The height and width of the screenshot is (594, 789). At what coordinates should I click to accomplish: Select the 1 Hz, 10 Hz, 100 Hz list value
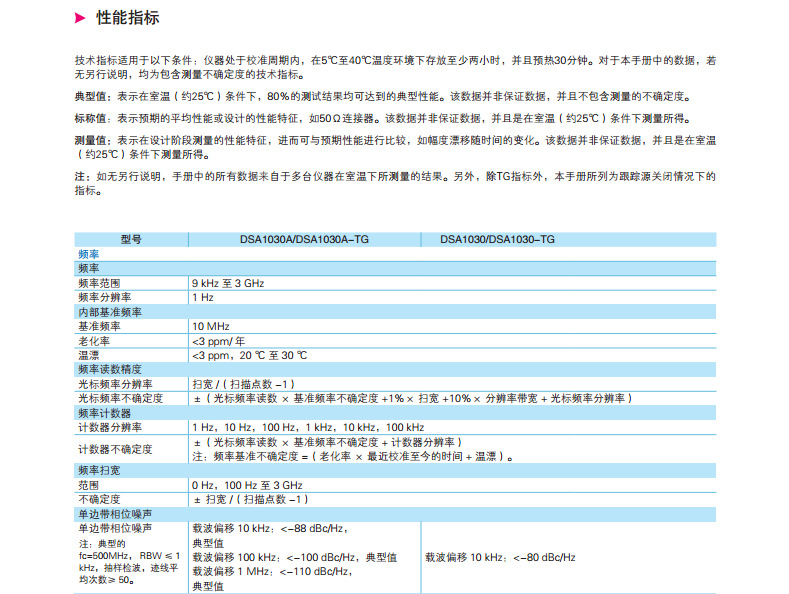(x=308, y=427)
